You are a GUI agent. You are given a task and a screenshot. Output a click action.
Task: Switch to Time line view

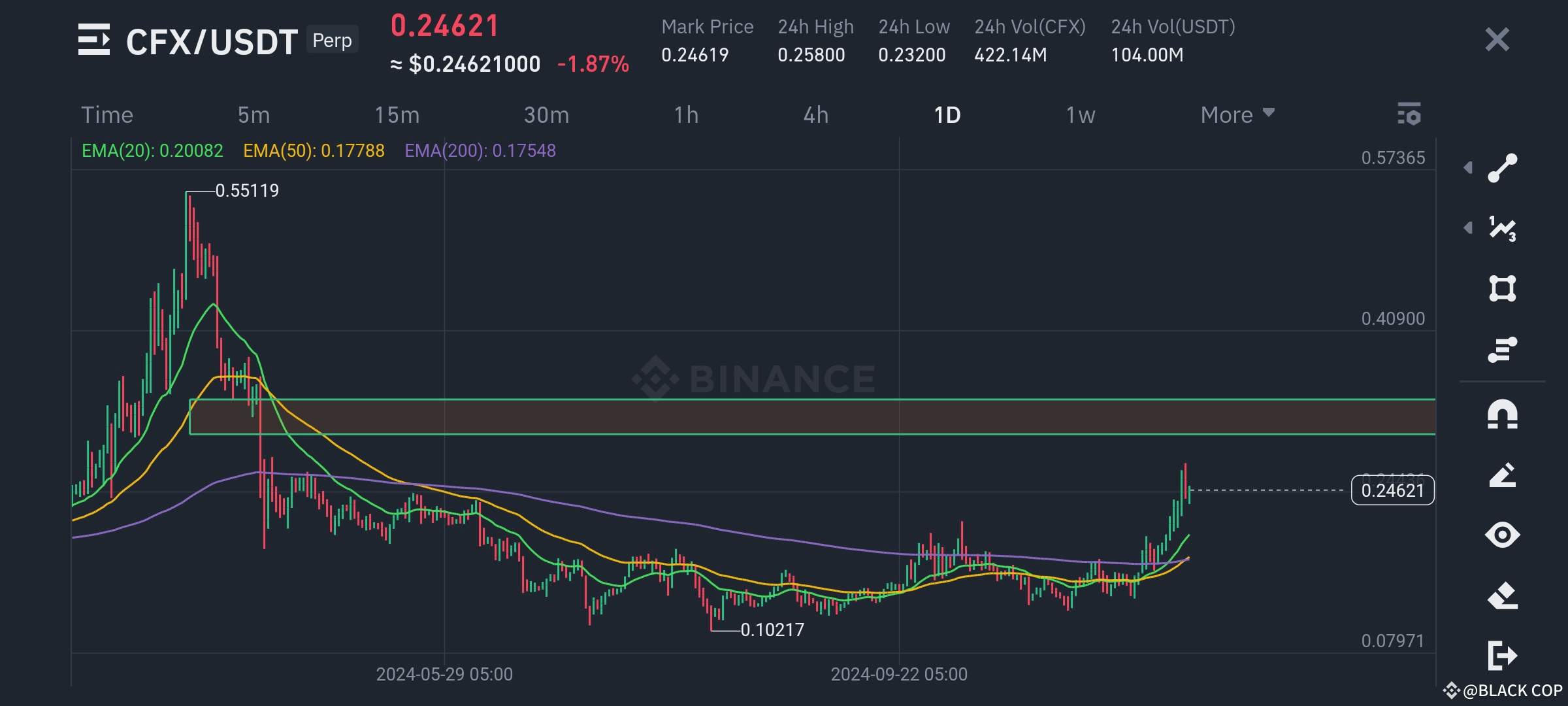coord(107,115)
